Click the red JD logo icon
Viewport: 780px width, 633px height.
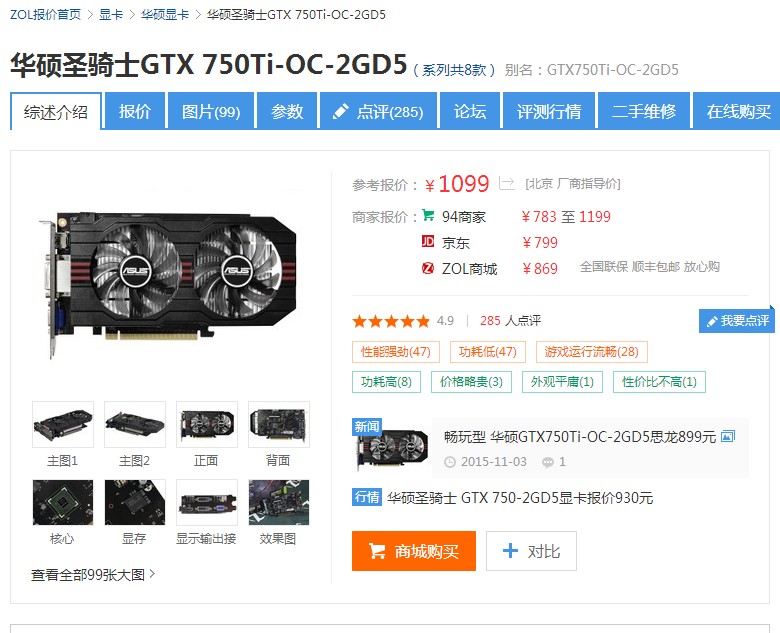[428, 242]
